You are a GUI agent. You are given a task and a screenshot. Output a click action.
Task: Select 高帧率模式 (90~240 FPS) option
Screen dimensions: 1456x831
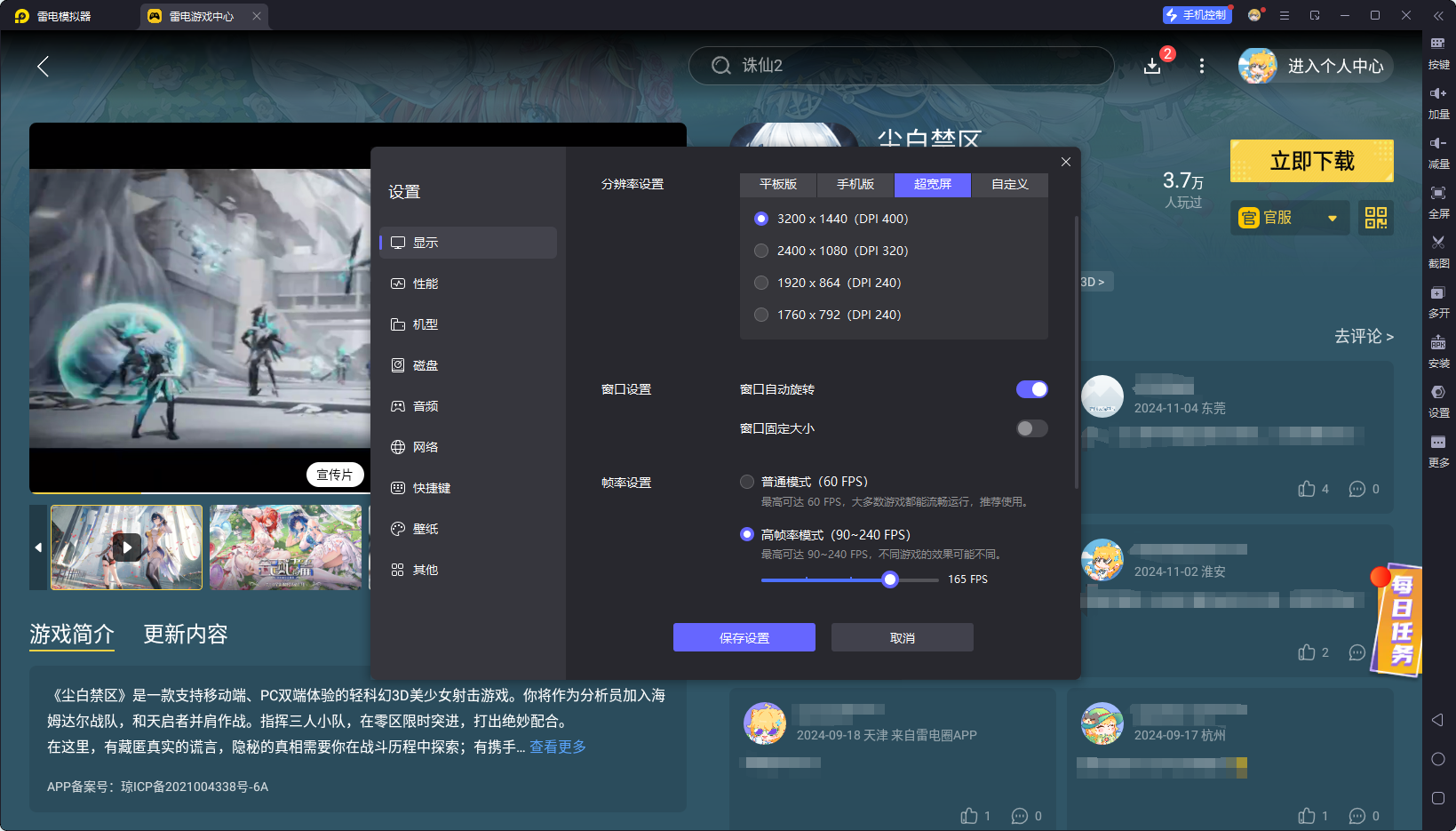pyautogui.click(x=747, y=534)
